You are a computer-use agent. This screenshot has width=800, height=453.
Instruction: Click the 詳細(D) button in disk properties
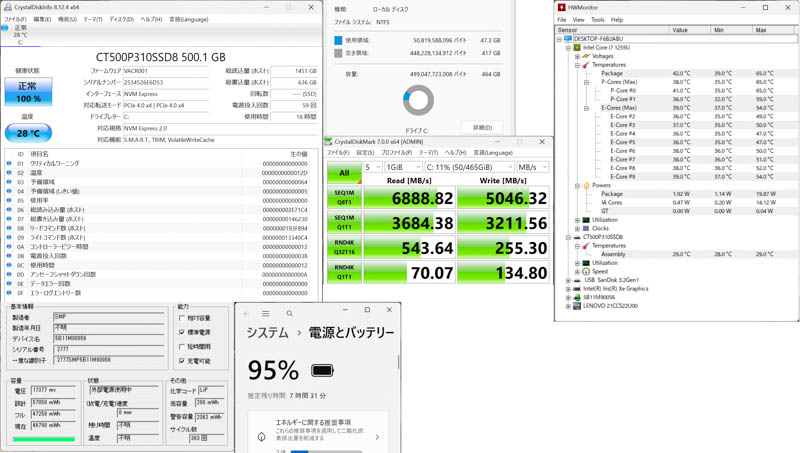pos(482,128)
